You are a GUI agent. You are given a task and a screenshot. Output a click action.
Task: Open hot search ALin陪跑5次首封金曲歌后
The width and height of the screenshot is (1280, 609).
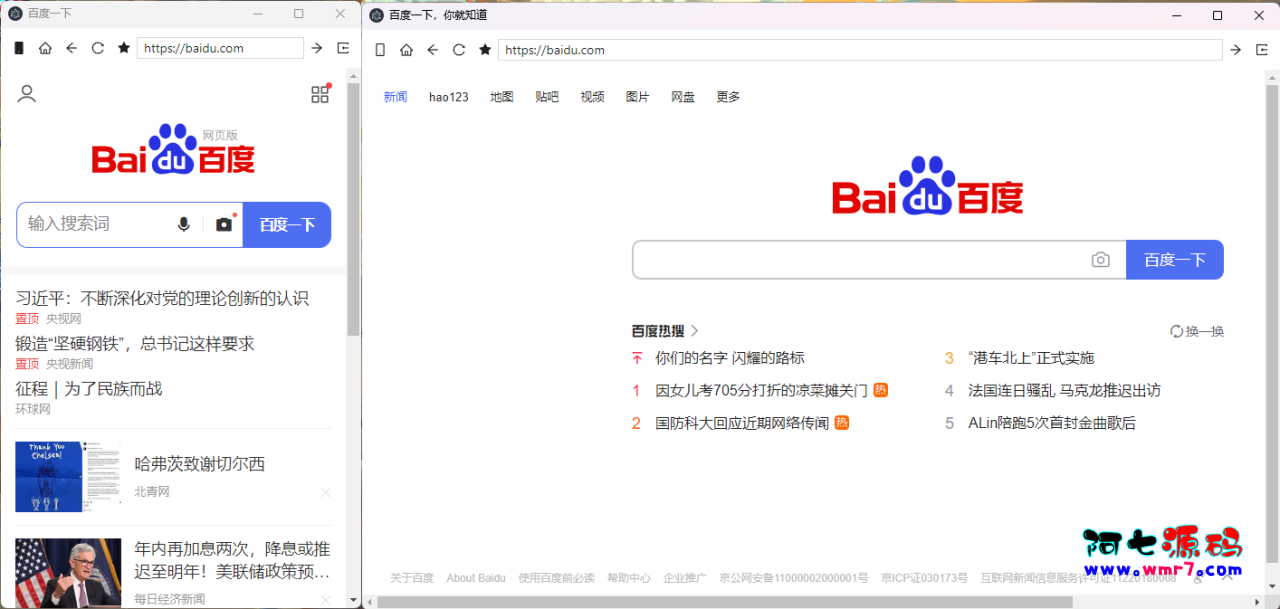[1052, 423]
